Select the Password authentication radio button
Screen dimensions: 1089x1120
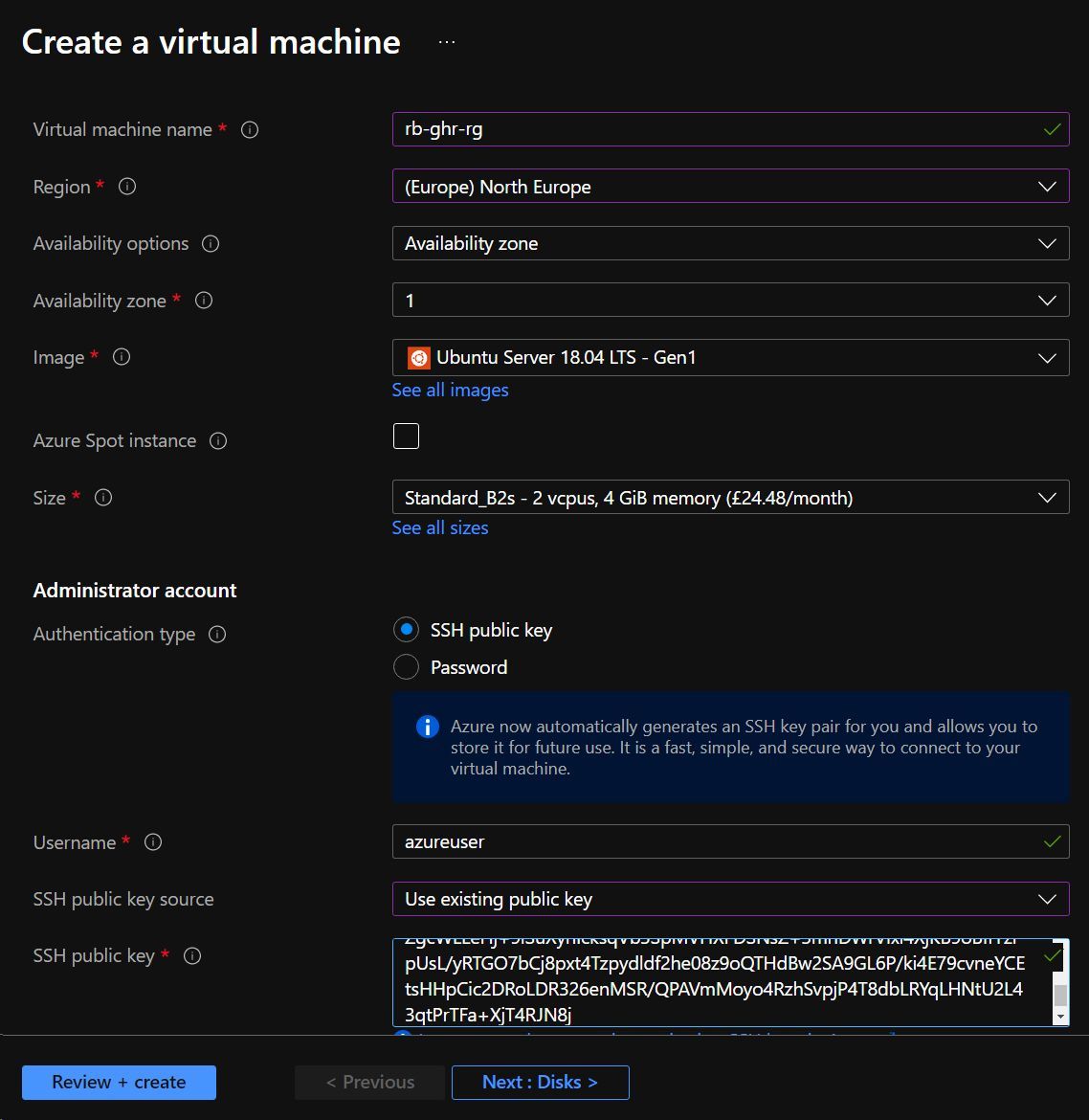(406, 666)
